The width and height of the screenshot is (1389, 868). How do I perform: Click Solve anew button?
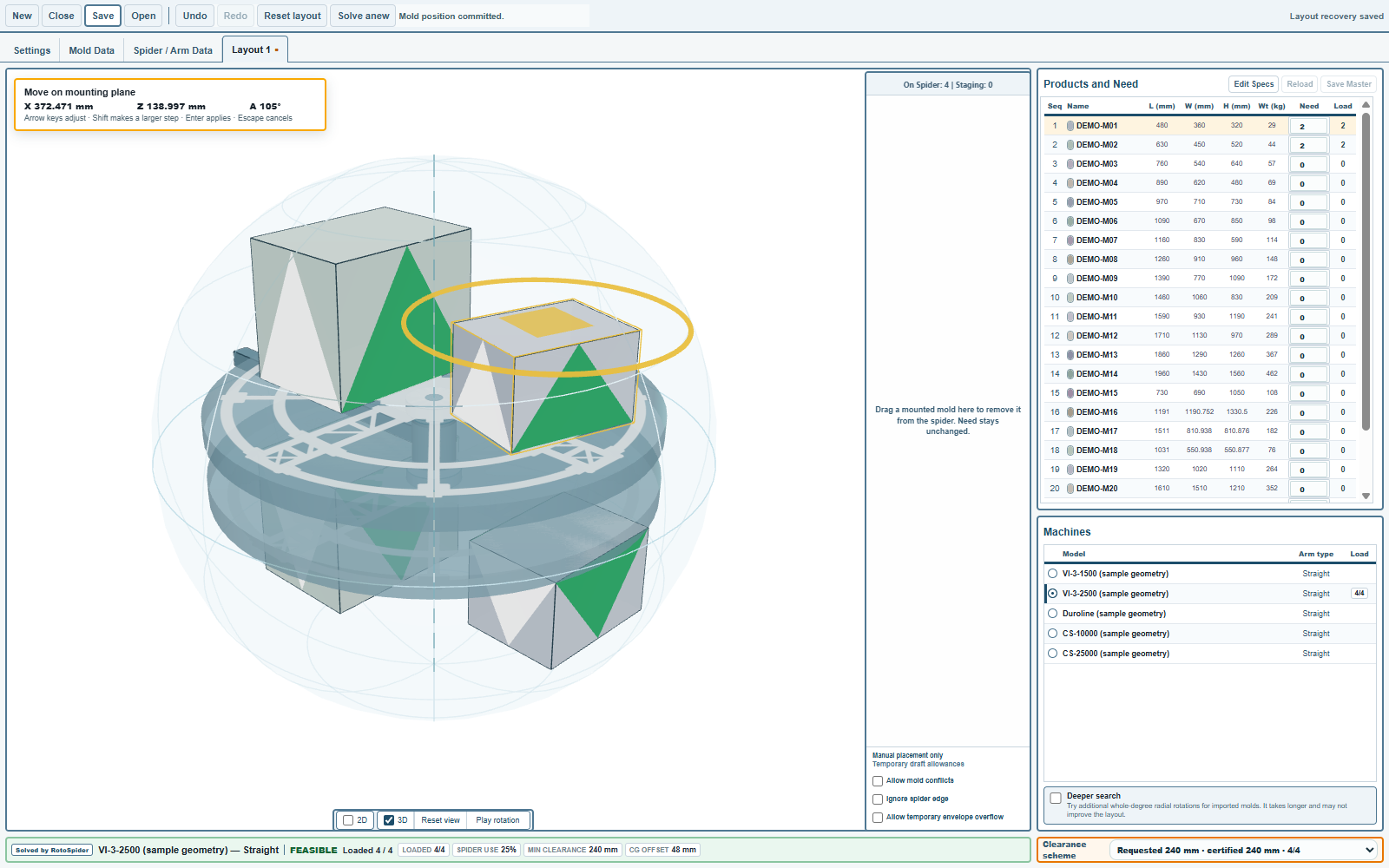point(364,16)
